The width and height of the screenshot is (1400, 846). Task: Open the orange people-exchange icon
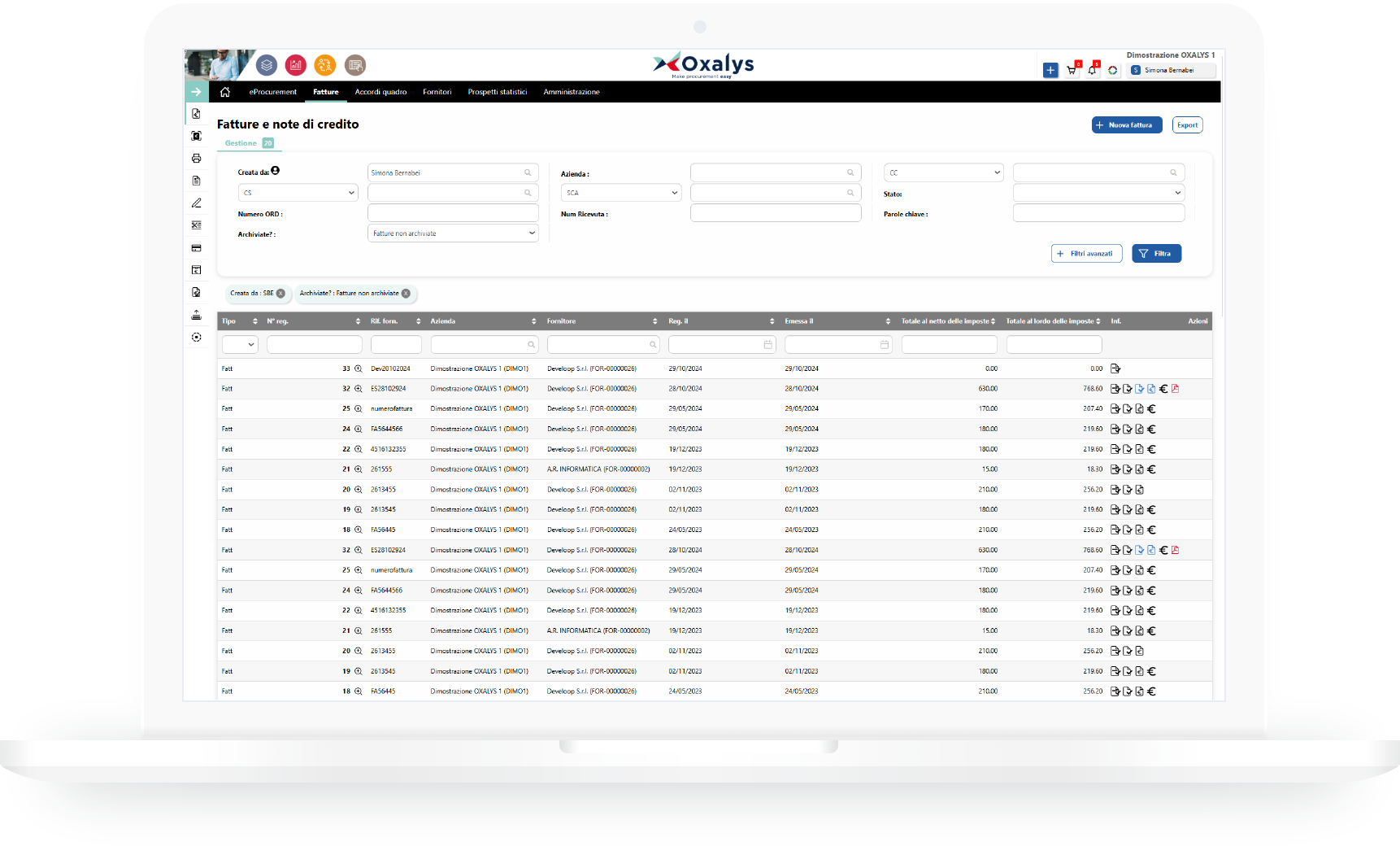coord(325,65)
